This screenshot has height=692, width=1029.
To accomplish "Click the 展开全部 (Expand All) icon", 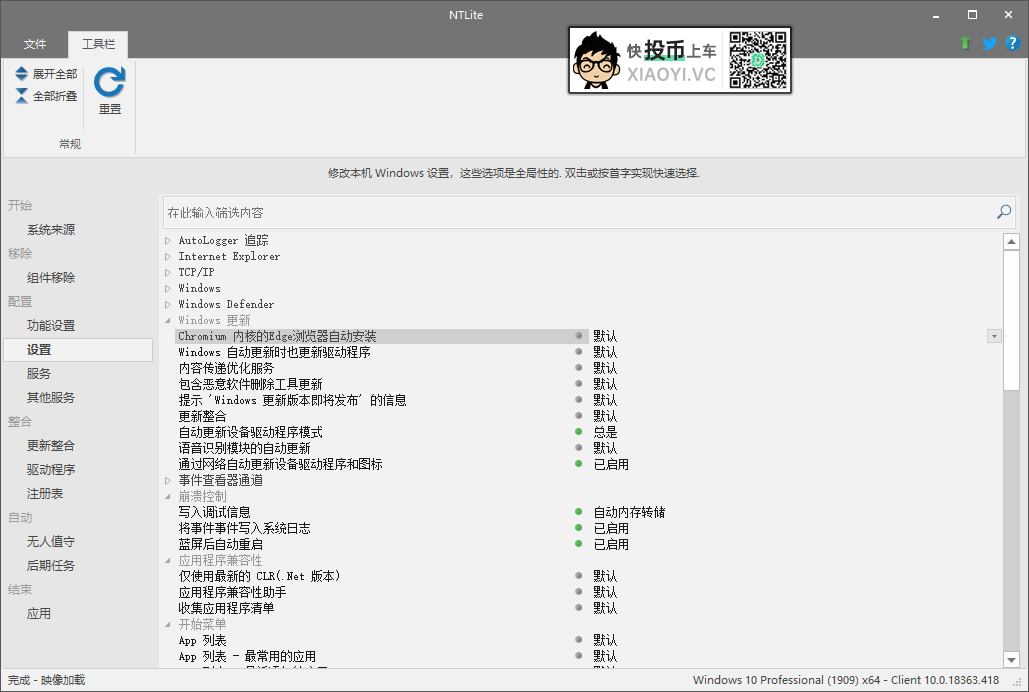I will 20,72.
